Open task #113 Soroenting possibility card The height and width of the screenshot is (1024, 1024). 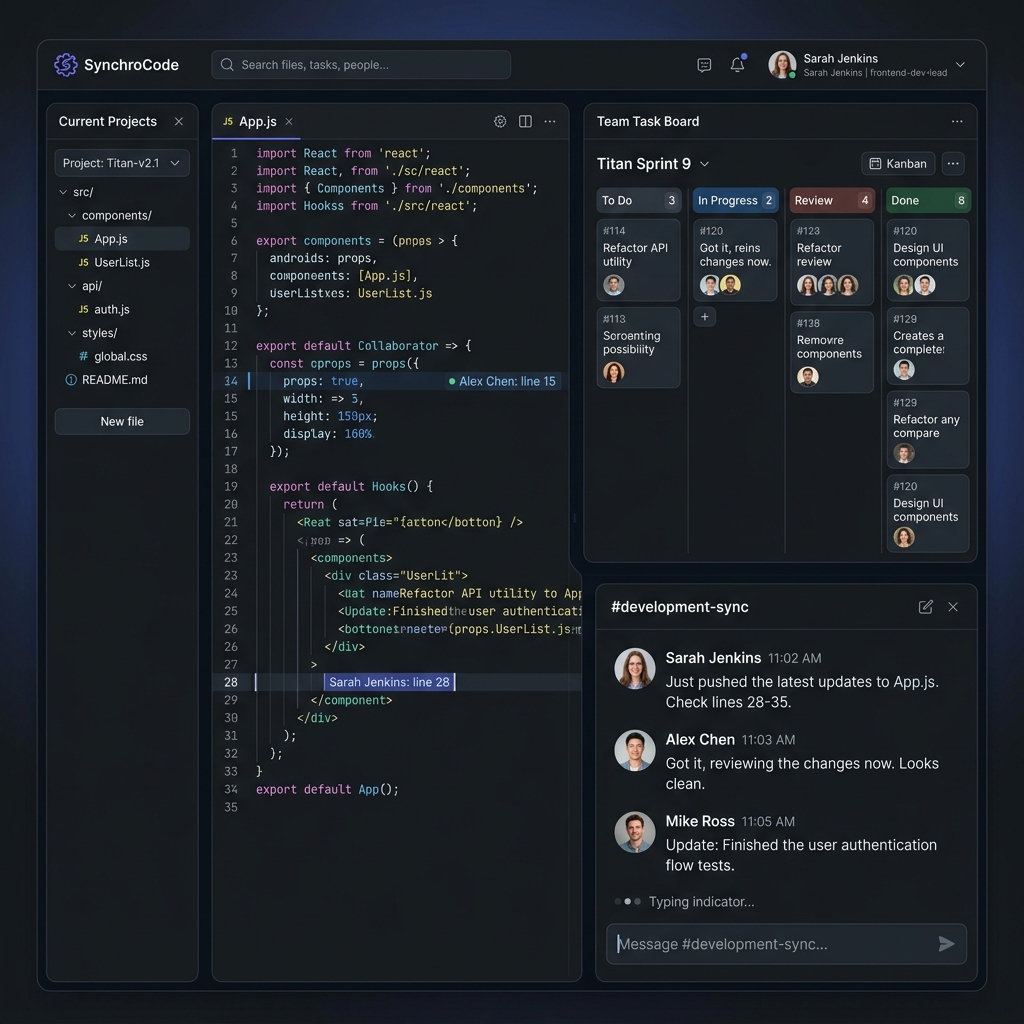(638, 347)
